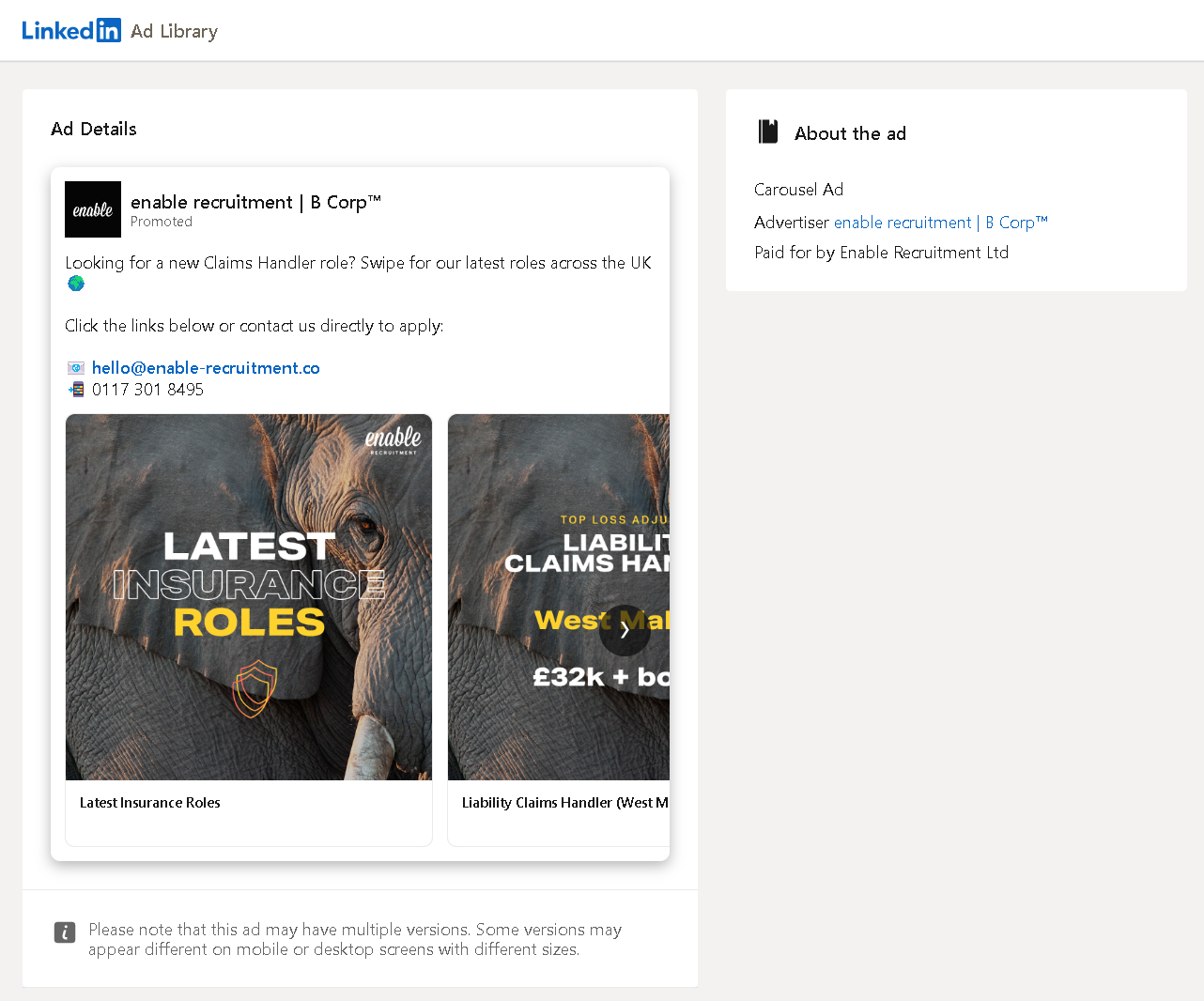The image size is (1204, 1001).
Task: Click the Latest Insurance Roles carousel image
Action: click(x=248, y=597)
